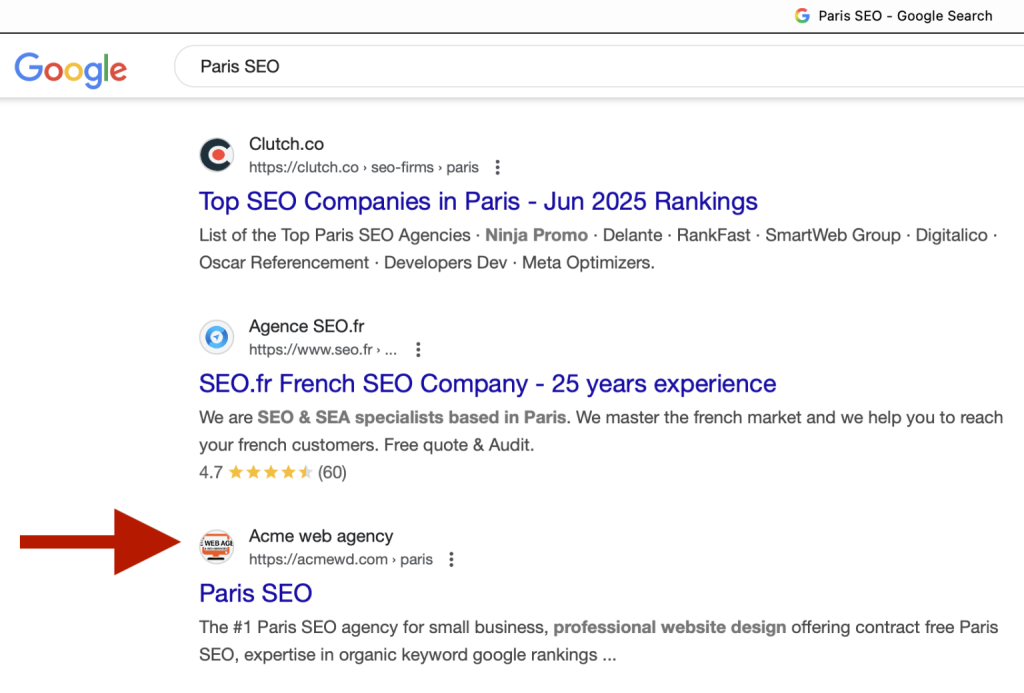Click the www.seo.fr URL breadcrumb
Screen dimensions: 1024x693
[323, 349]
